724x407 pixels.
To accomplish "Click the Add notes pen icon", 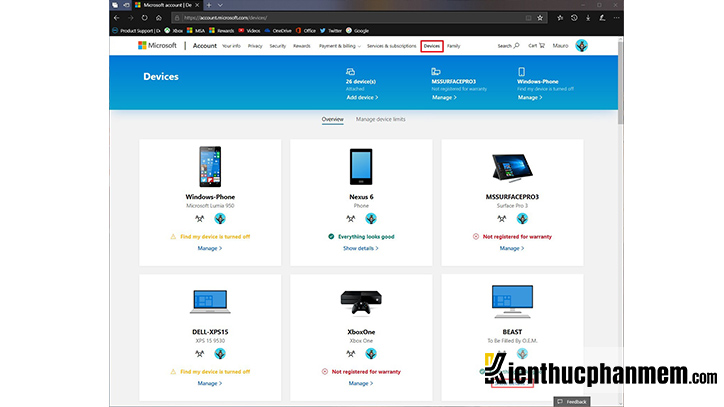I will point(602,18).
